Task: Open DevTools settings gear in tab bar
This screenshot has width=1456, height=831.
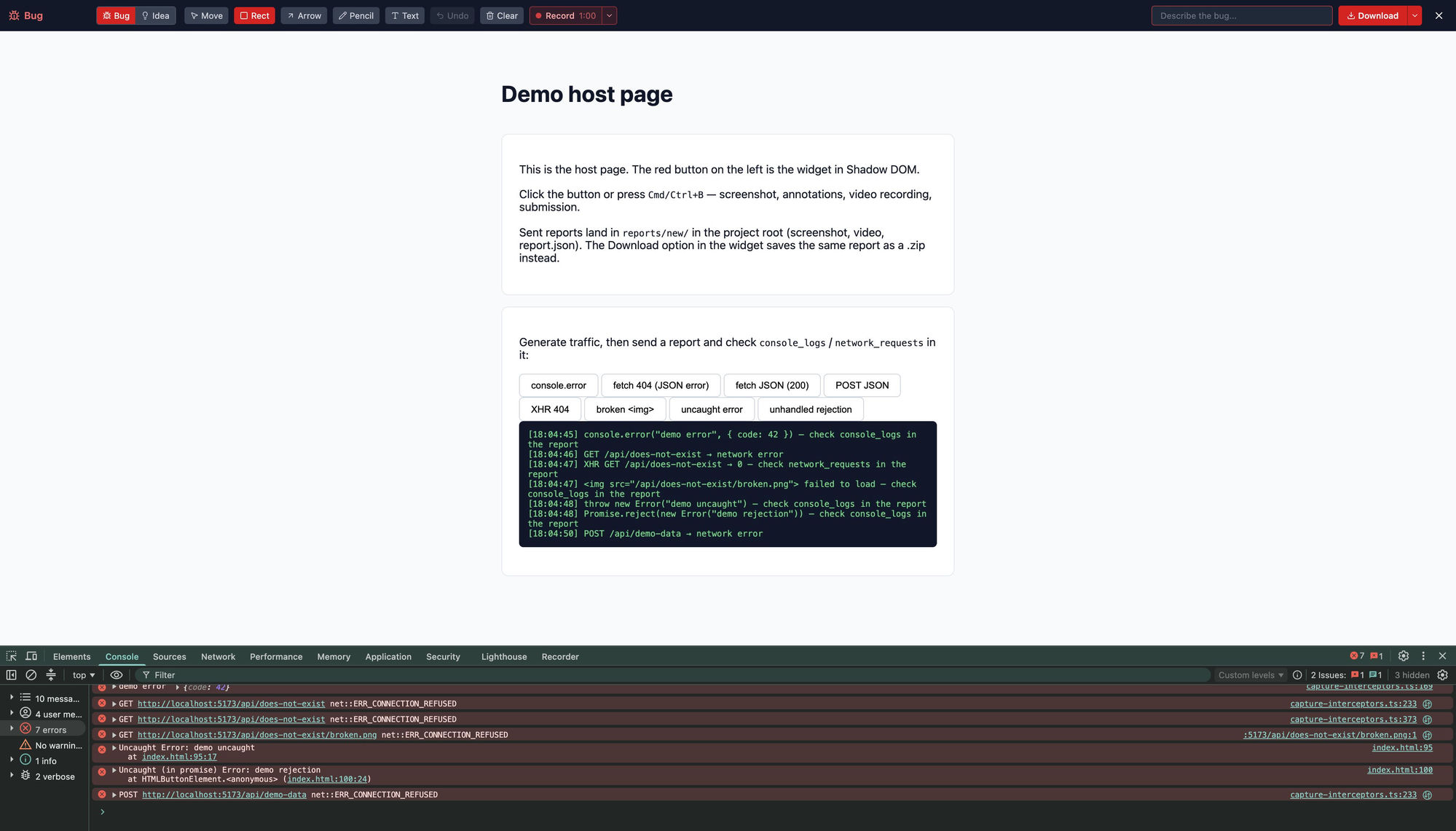Action: [x=1404, y=656]
